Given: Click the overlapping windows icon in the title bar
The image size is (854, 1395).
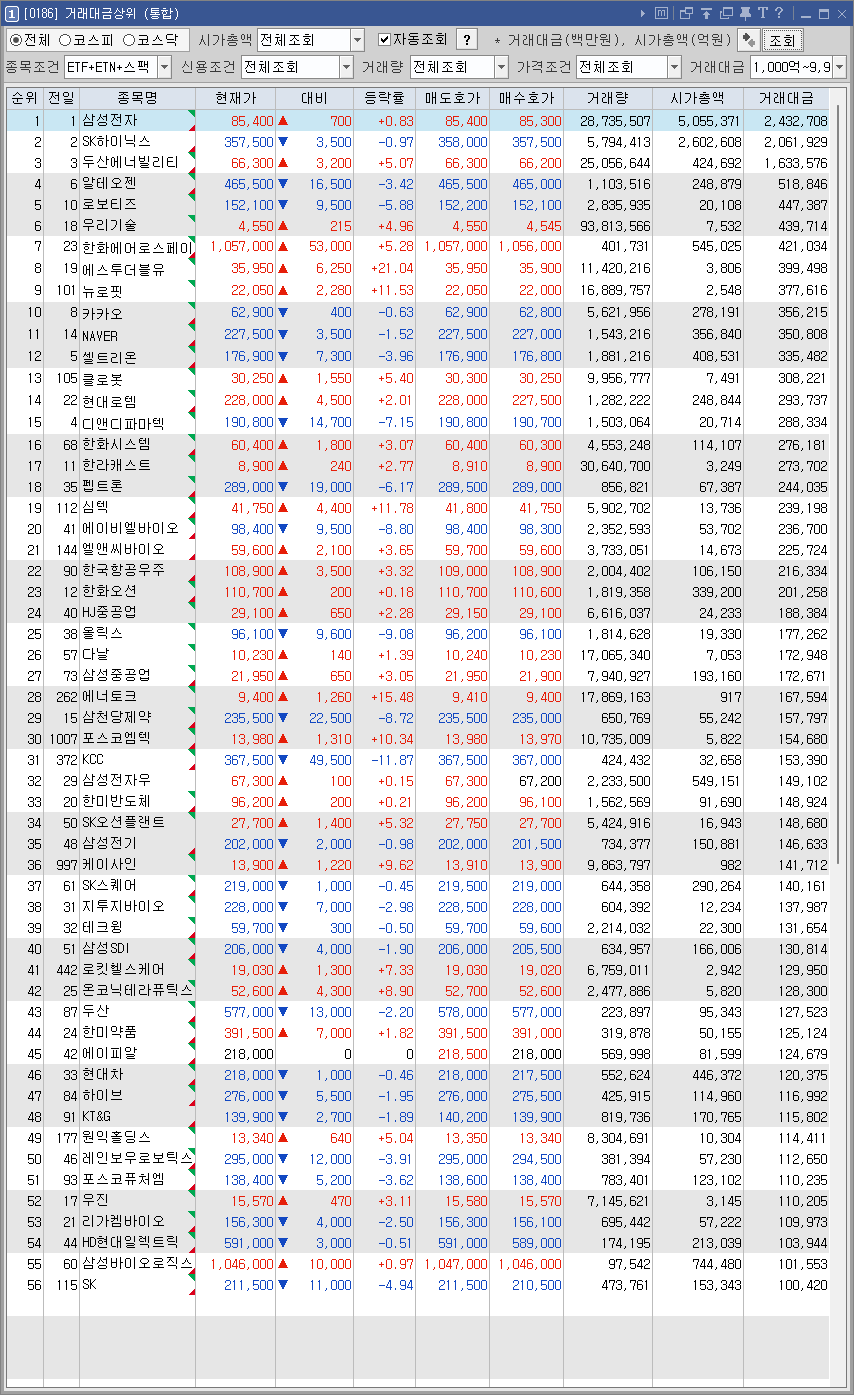Looking at the screenshot, I should click(x=686, y=13).
